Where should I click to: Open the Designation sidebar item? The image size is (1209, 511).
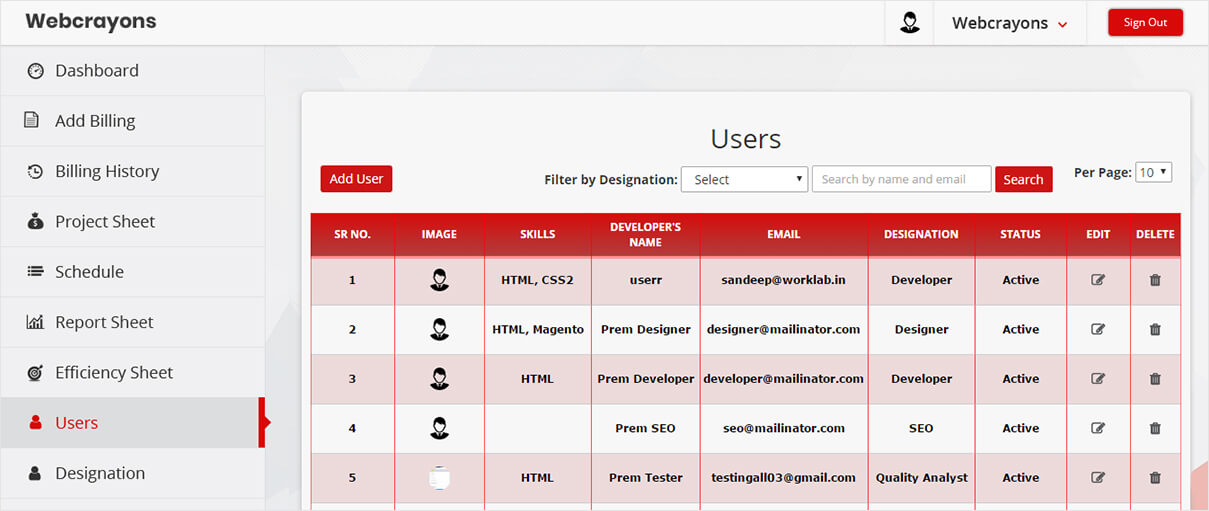(x=100, y=473)
